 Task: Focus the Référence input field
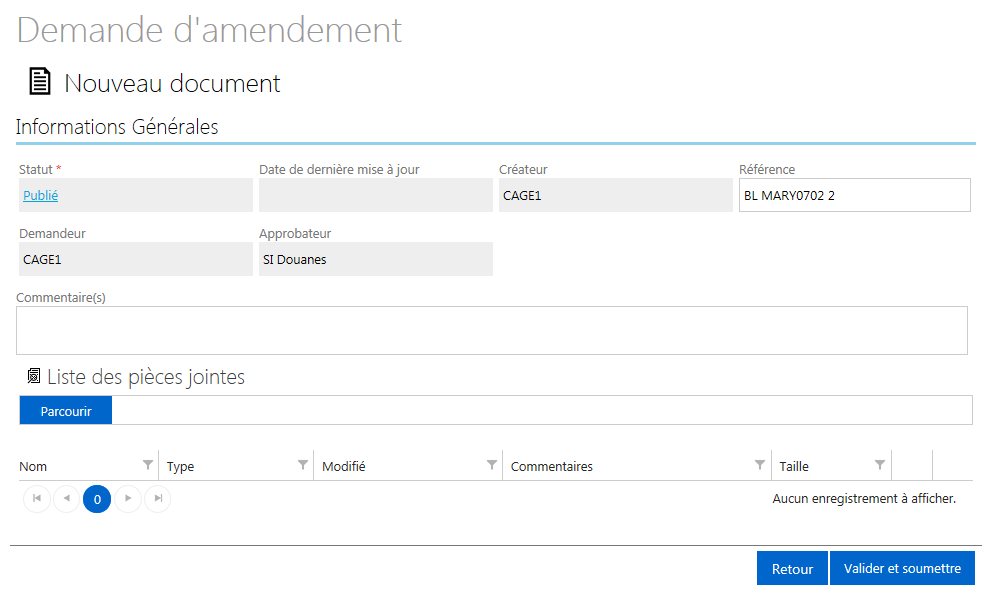pyautogui.click(x=855, y=195)
